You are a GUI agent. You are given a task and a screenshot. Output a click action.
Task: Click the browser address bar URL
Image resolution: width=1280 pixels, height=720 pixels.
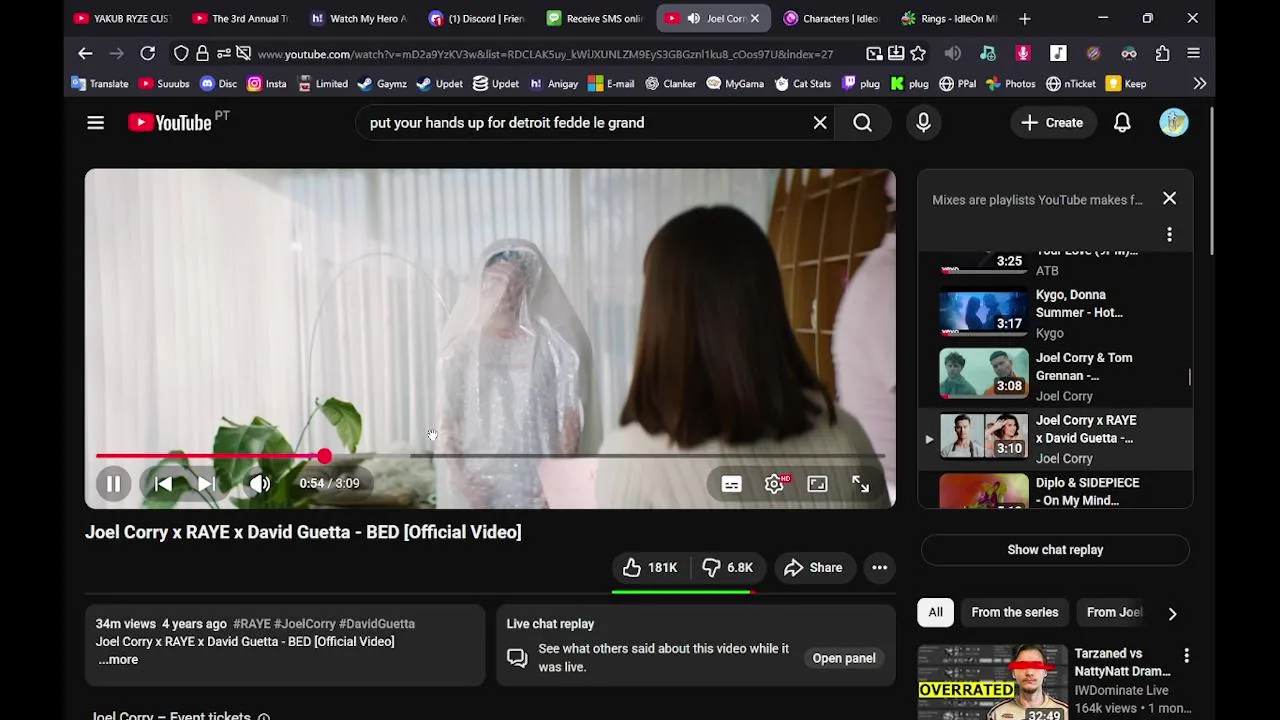coord(545,54)
